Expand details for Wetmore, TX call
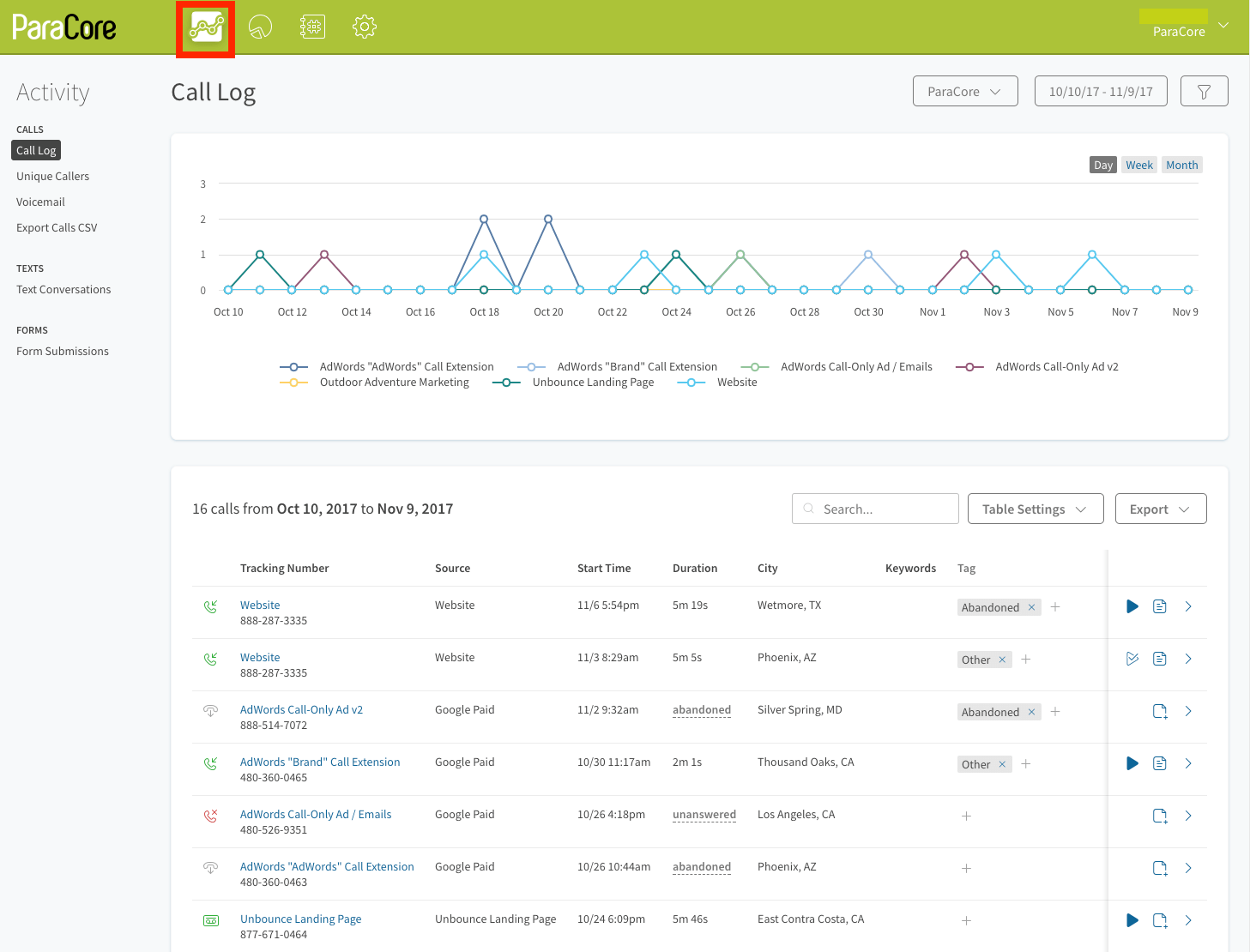Image resolution: width=1250 pixels, height=952 pixels. click(x=1188, y=606)
